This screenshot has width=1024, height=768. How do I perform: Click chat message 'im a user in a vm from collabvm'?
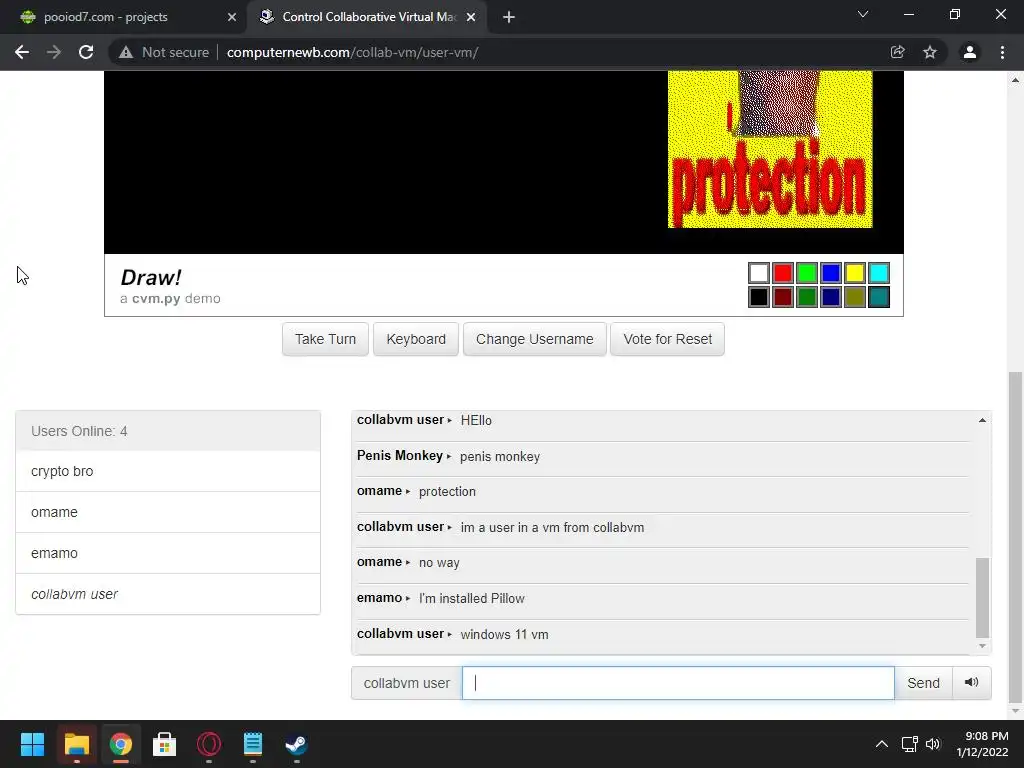(552, 527)
